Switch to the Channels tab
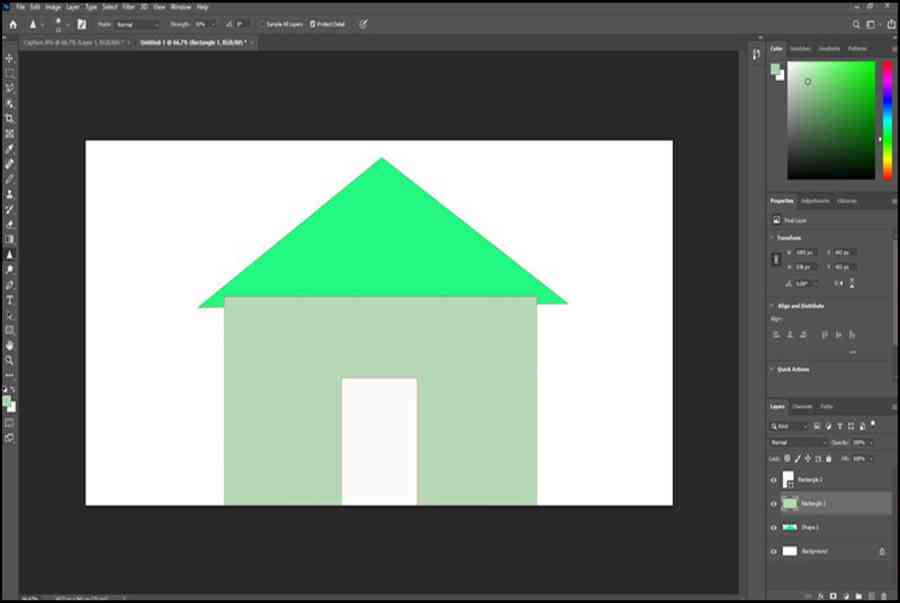Viewport: 900px width, 603px height. (x=802, y=407)
